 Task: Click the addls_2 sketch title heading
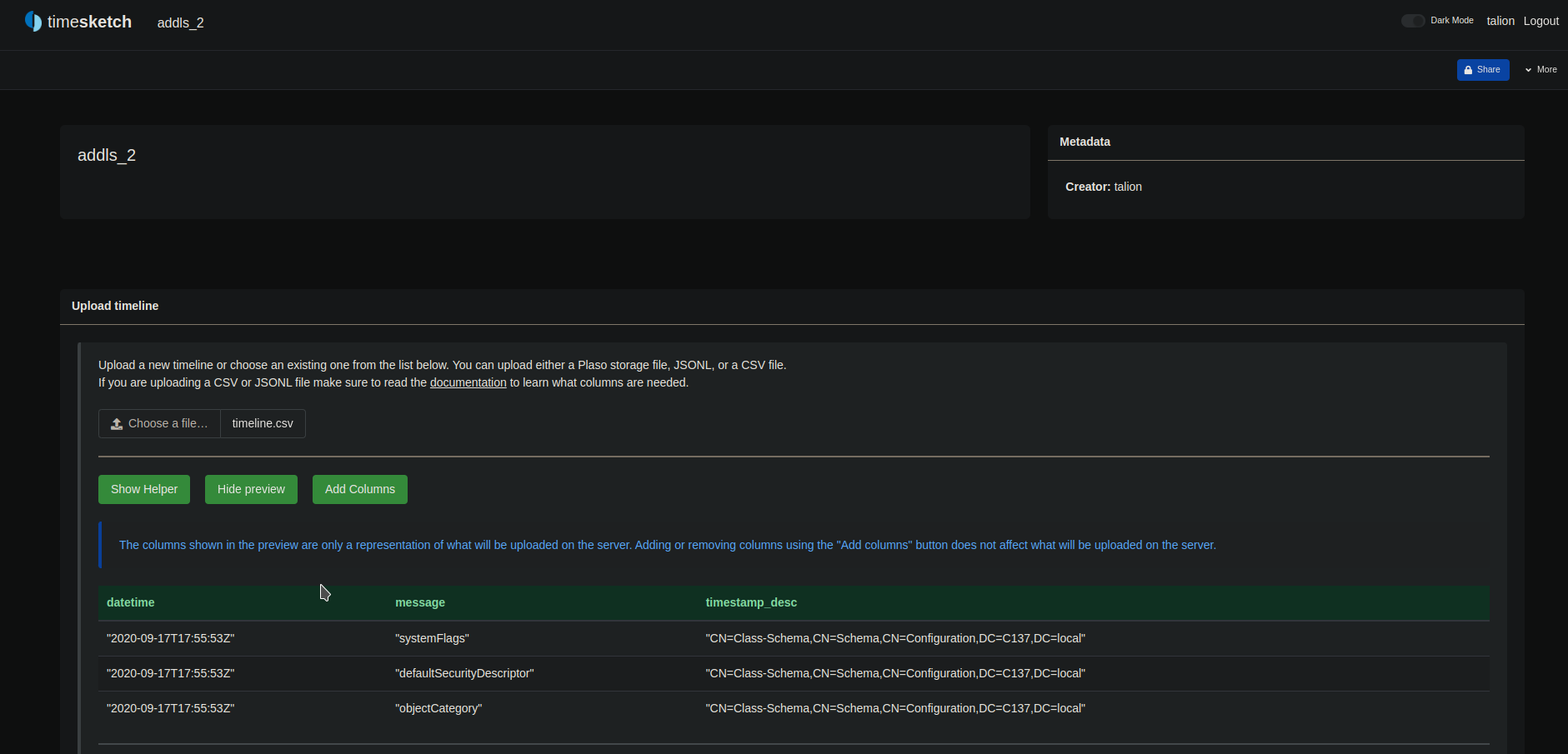(x=107, y=155)
